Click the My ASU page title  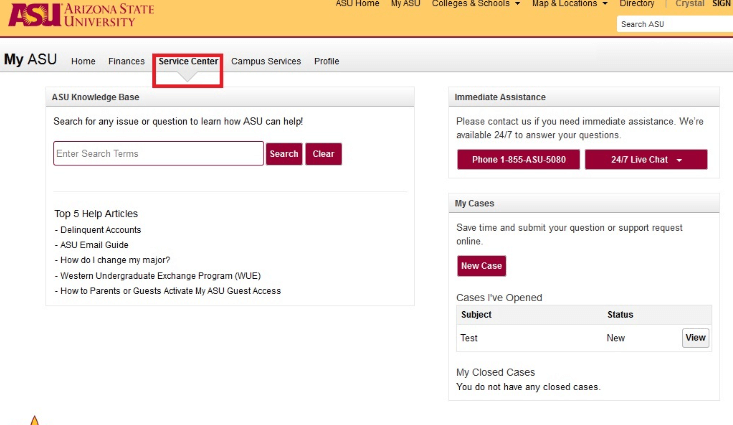(x=30, y=59)
